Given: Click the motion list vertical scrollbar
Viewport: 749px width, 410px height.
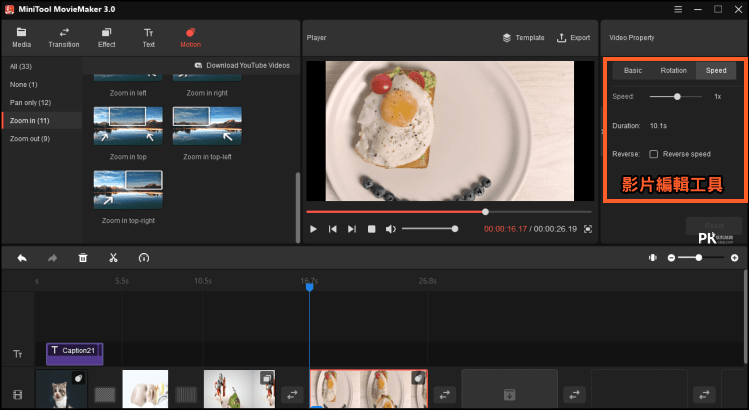Looking at the screenshot, I should (x=298, y=207).
